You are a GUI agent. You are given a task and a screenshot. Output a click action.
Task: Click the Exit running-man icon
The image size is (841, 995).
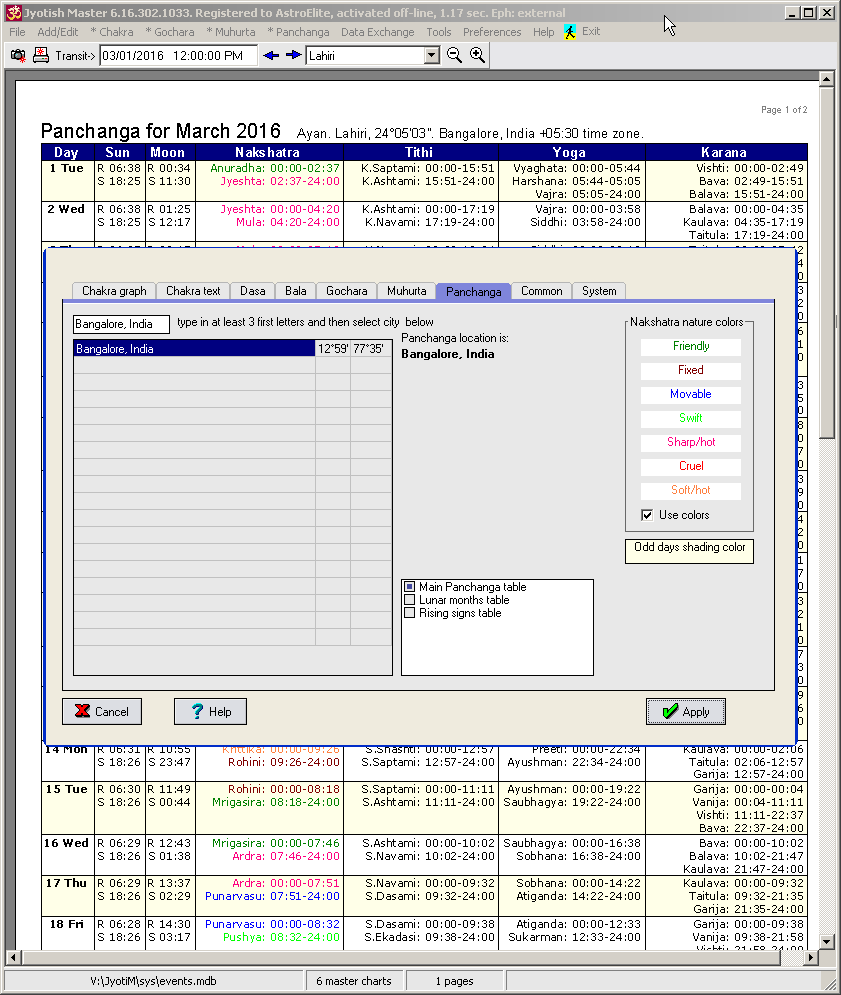tap(570, 32)
